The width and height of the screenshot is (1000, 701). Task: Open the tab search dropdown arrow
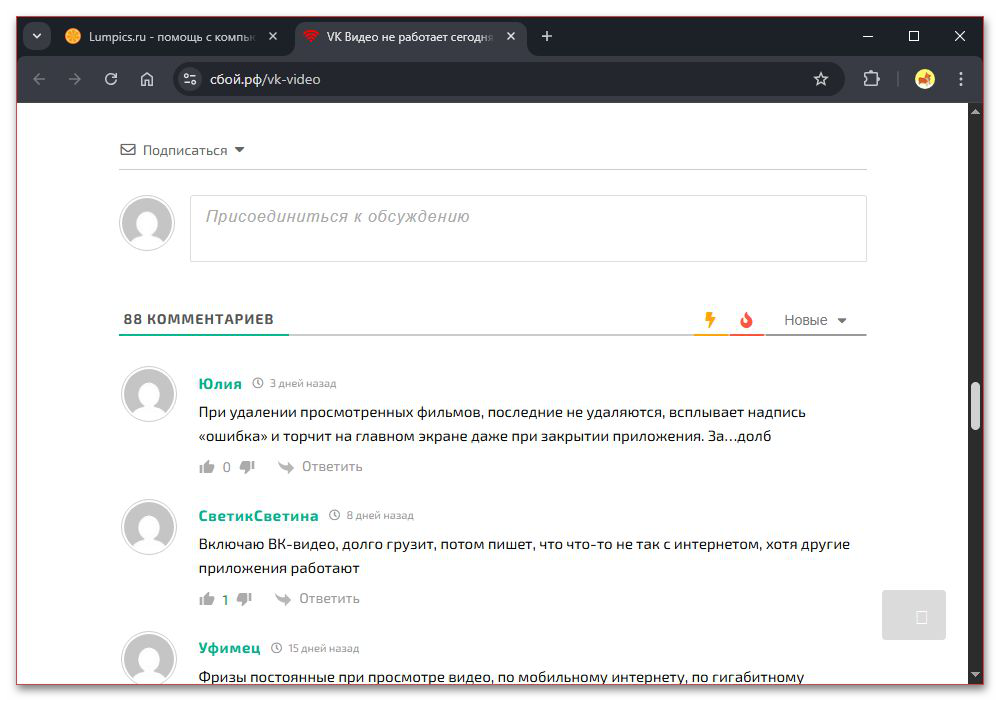37,36
